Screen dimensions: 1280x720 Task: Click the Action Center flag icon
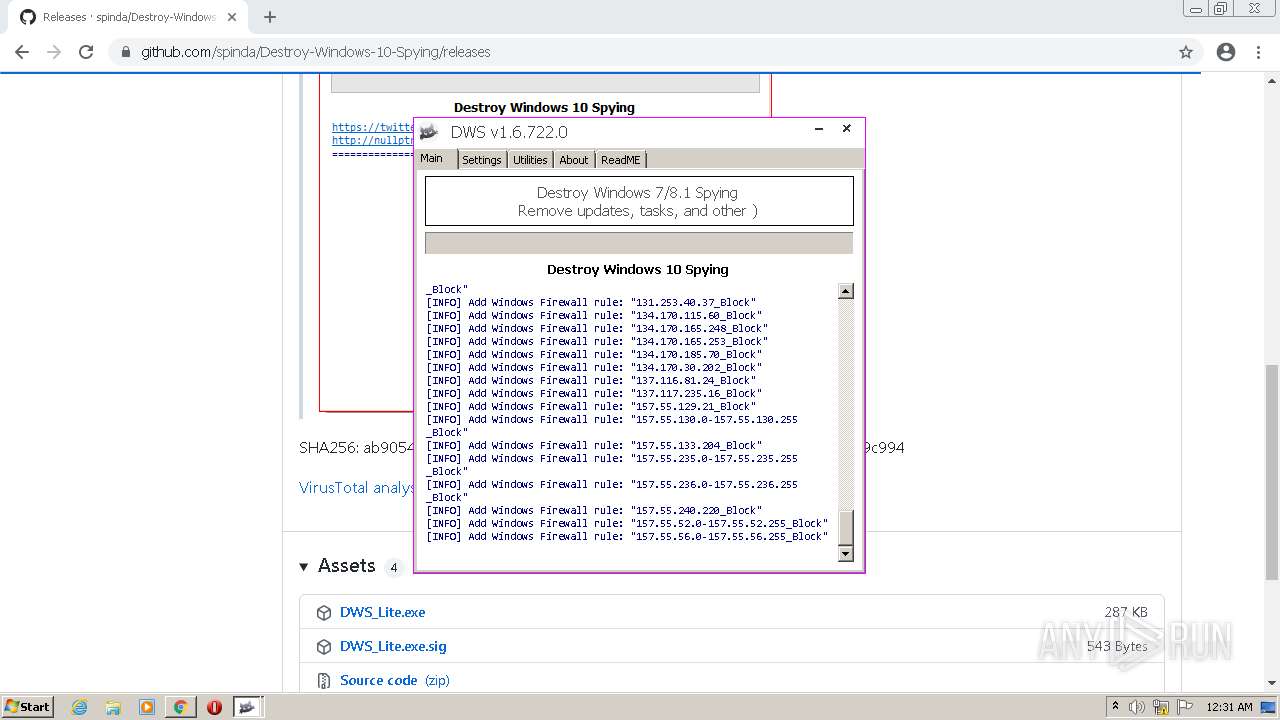click(1184, 707)
